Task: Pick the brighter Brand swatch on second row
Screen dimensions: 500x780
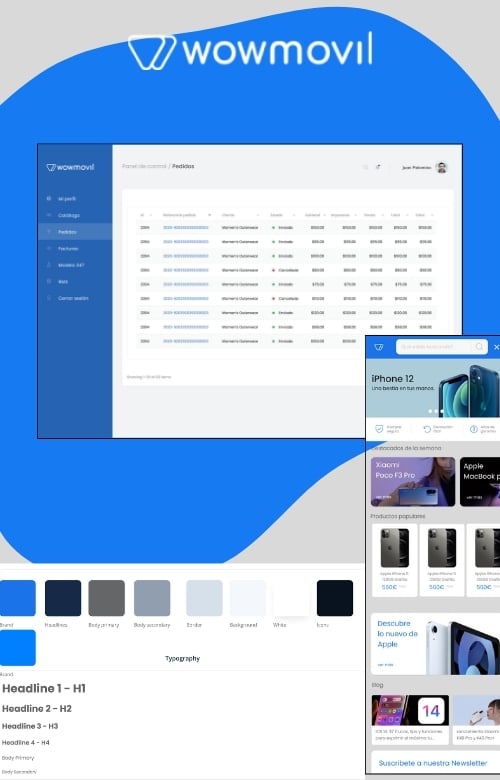Action: click(18, 647)
